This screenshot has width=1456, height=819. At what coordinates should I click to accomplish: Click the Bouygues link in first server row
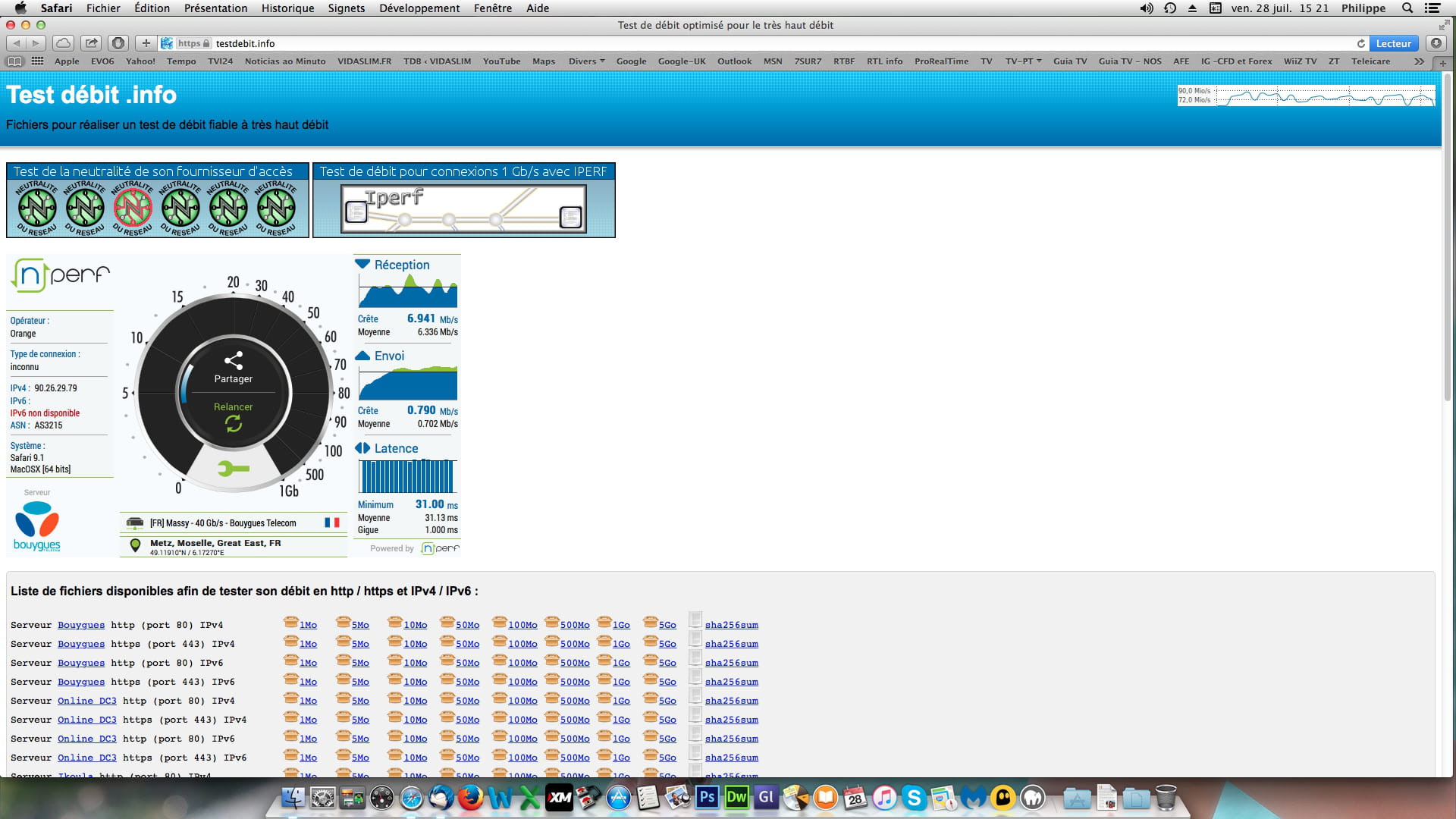pos(81,625)
